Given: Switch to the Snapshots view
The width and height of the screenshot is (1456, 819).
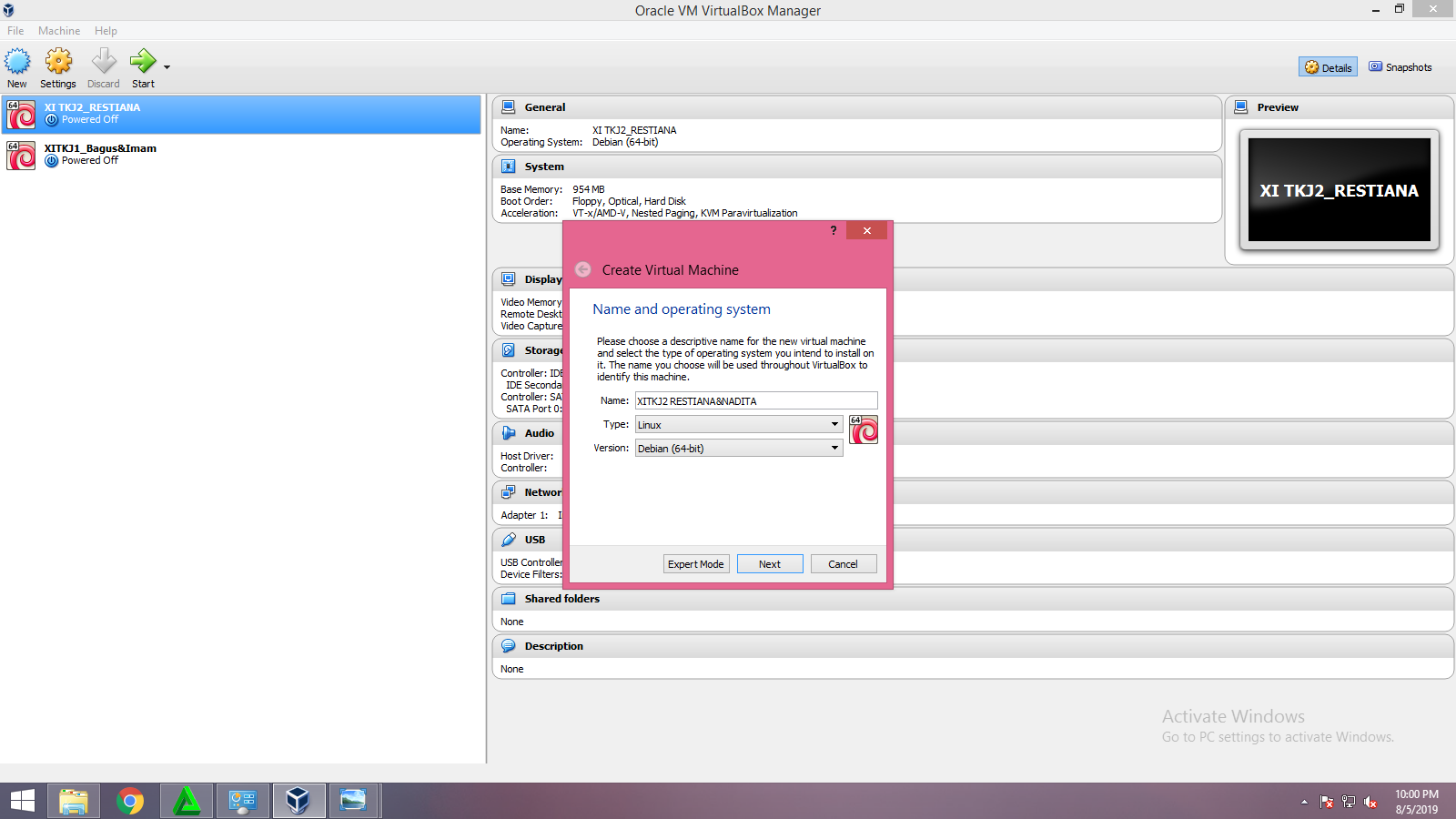Looking at the screenshot, I should pyautogui.click(x=1400, y=67).
